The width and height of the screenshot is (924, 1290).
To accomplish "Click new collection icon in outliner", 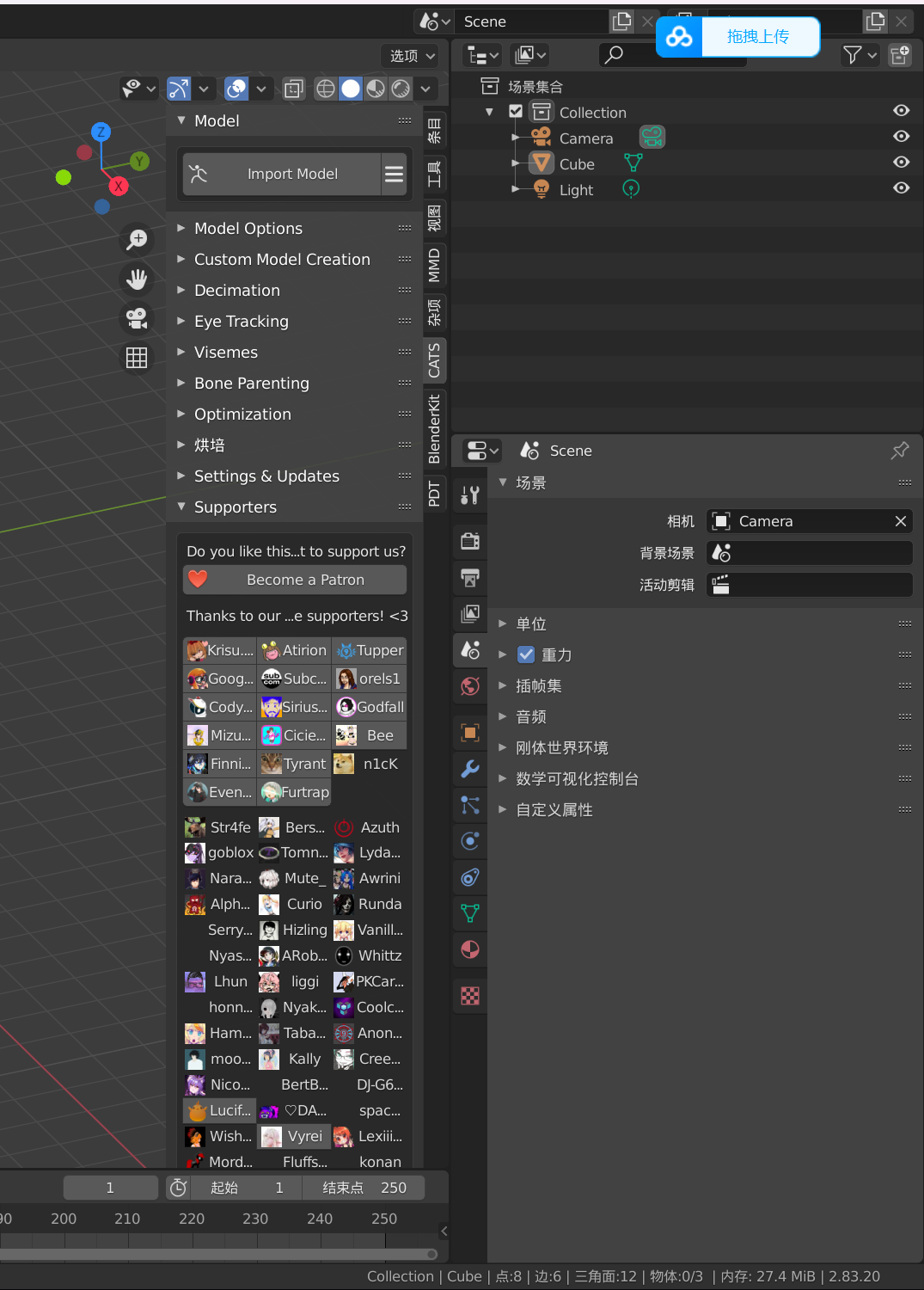I will 900,55.
